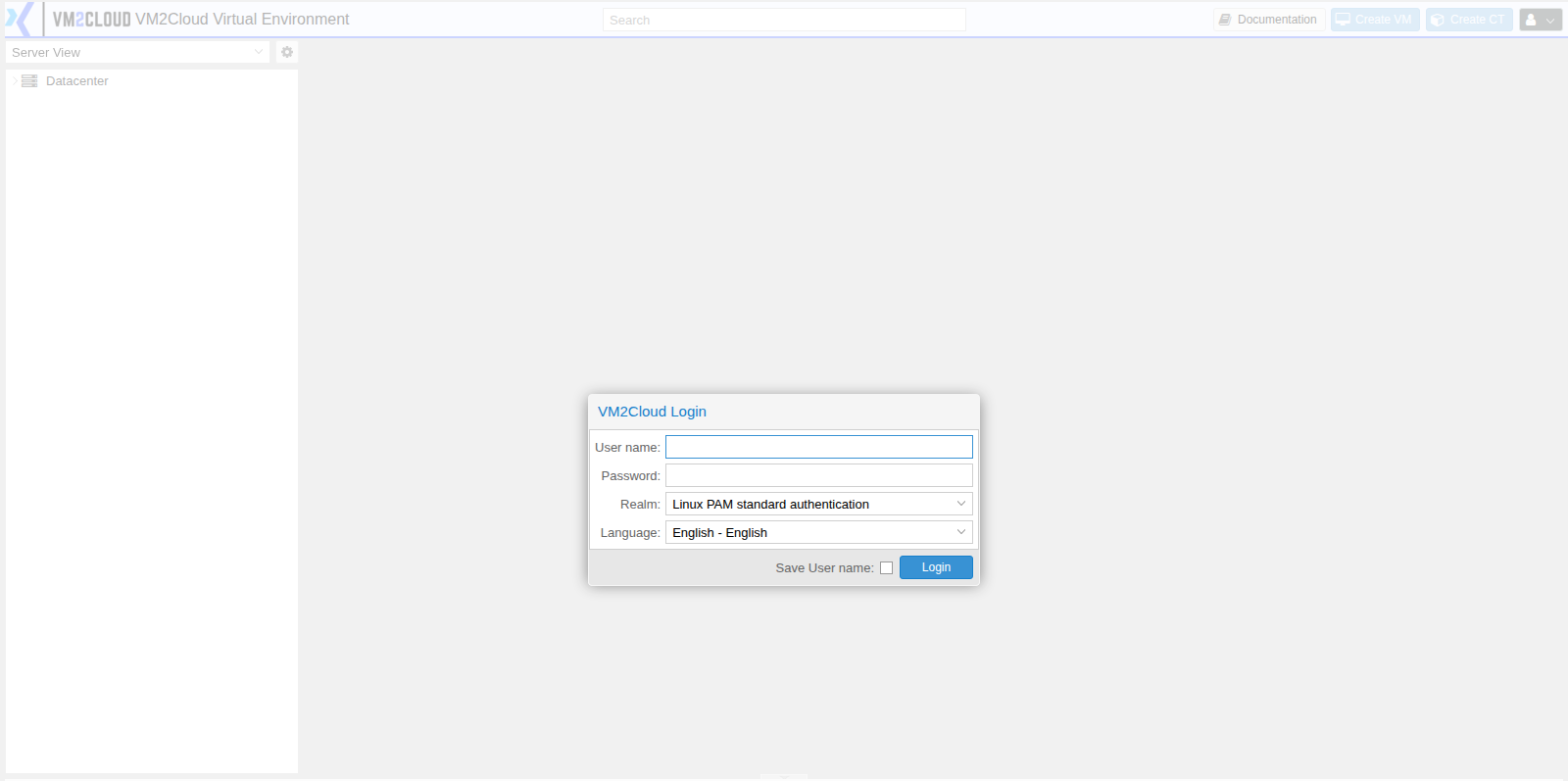Click the Create VM button
The height and width of the screenshot is (781, 1568).
tap(1375, 20)
